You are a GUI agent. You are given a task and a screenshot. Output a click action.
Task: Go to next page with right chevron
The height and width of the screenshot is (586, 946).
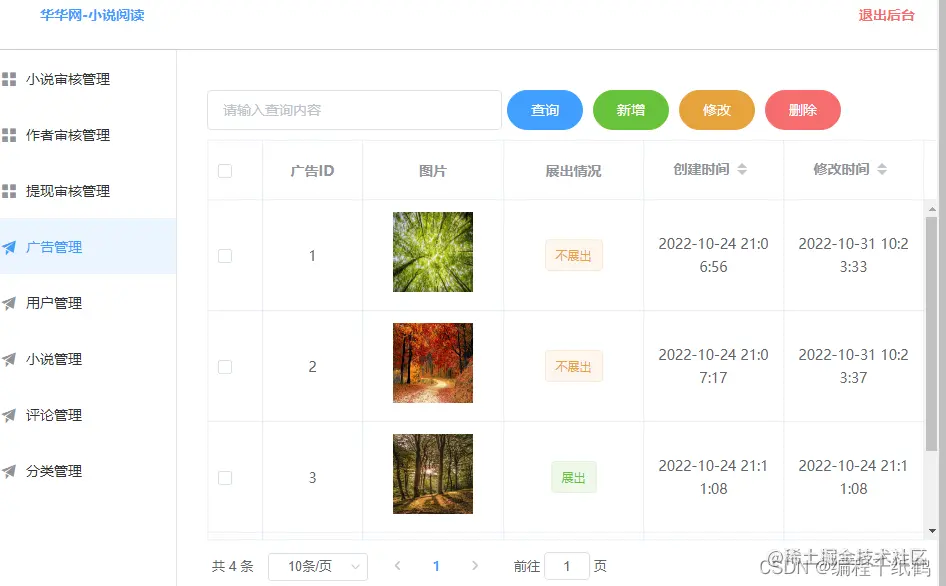(475, 565)
